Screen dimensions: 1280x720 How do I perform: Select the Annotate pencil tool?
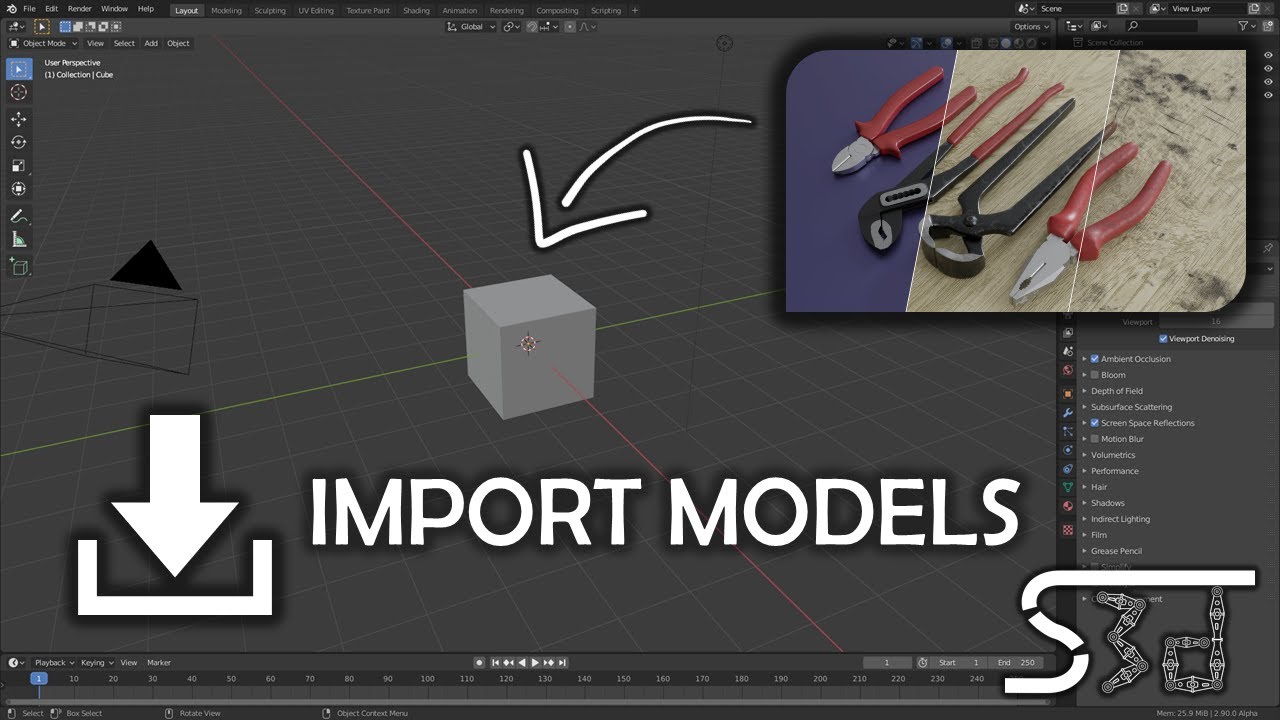click(18, 216)
